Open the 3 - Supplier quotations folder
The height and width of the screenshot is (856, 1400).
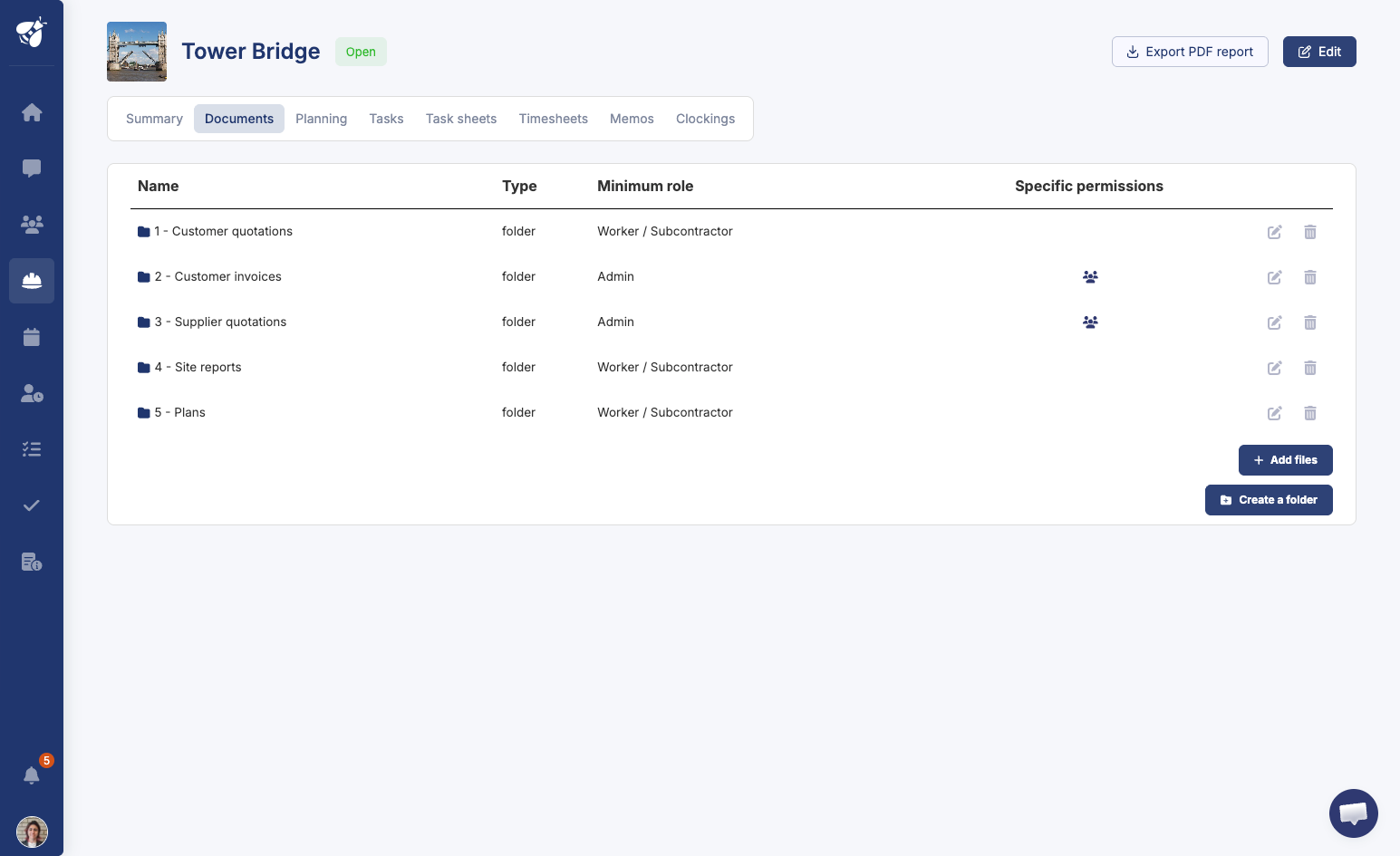[x=212, y=322]
